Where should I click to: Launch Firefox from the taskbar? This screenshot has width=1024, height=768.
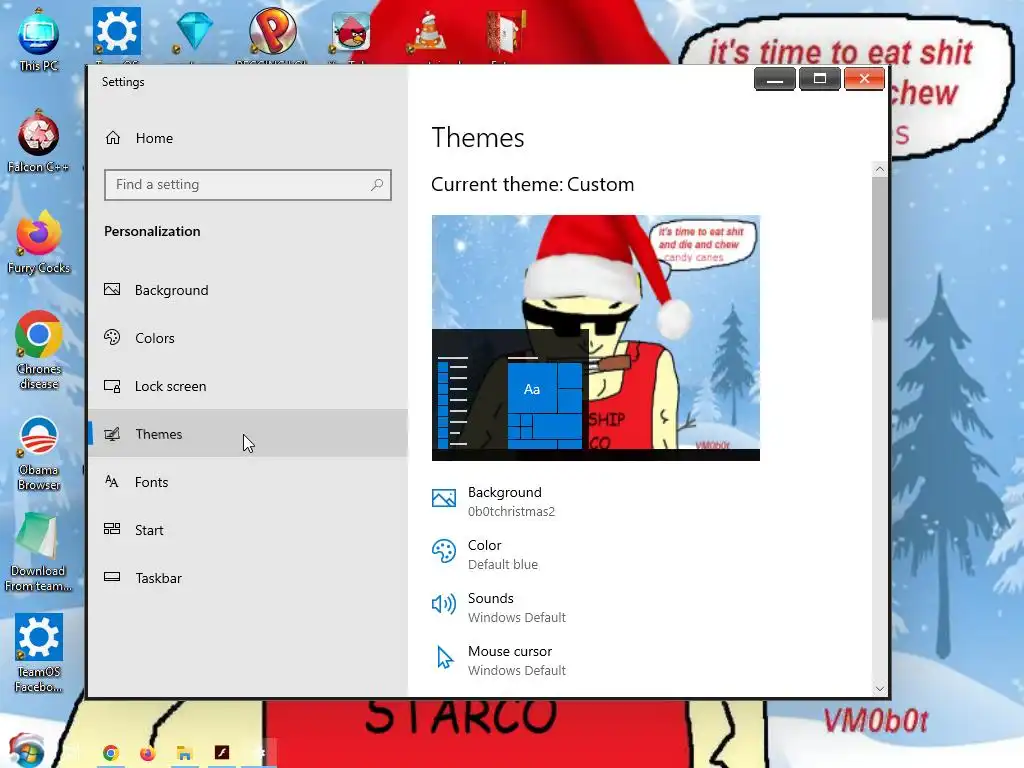pyautogui.click(x=148, y=753)
